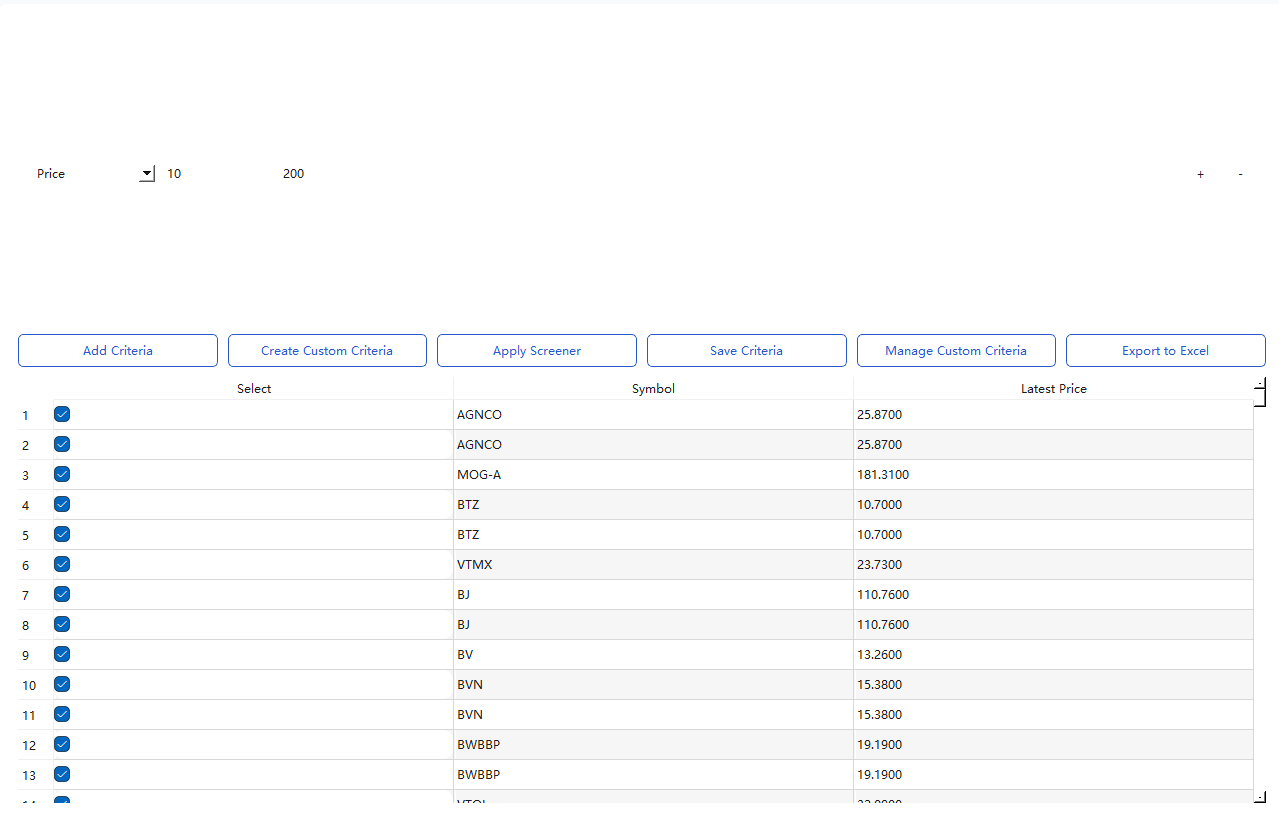This screenshot has width=1279, height=818.
Task: Select the BJ symbol in row 7
Action: pyautogui.click(x=653, y=595)
